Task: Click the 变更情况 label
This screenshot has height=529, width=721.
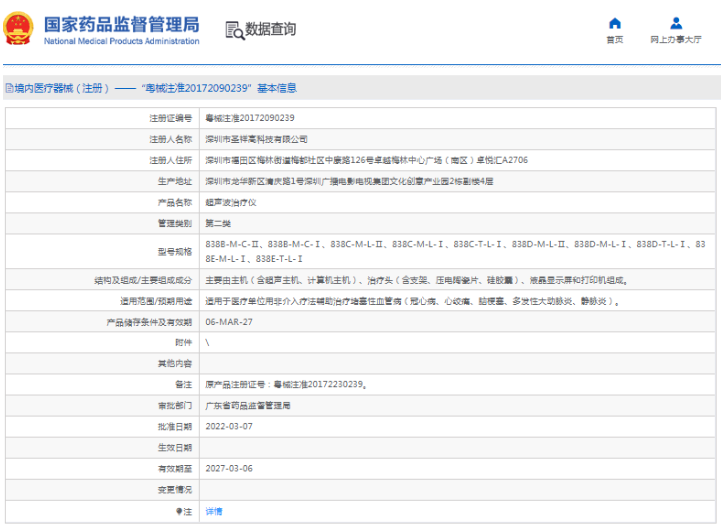Action: (175, 489)
